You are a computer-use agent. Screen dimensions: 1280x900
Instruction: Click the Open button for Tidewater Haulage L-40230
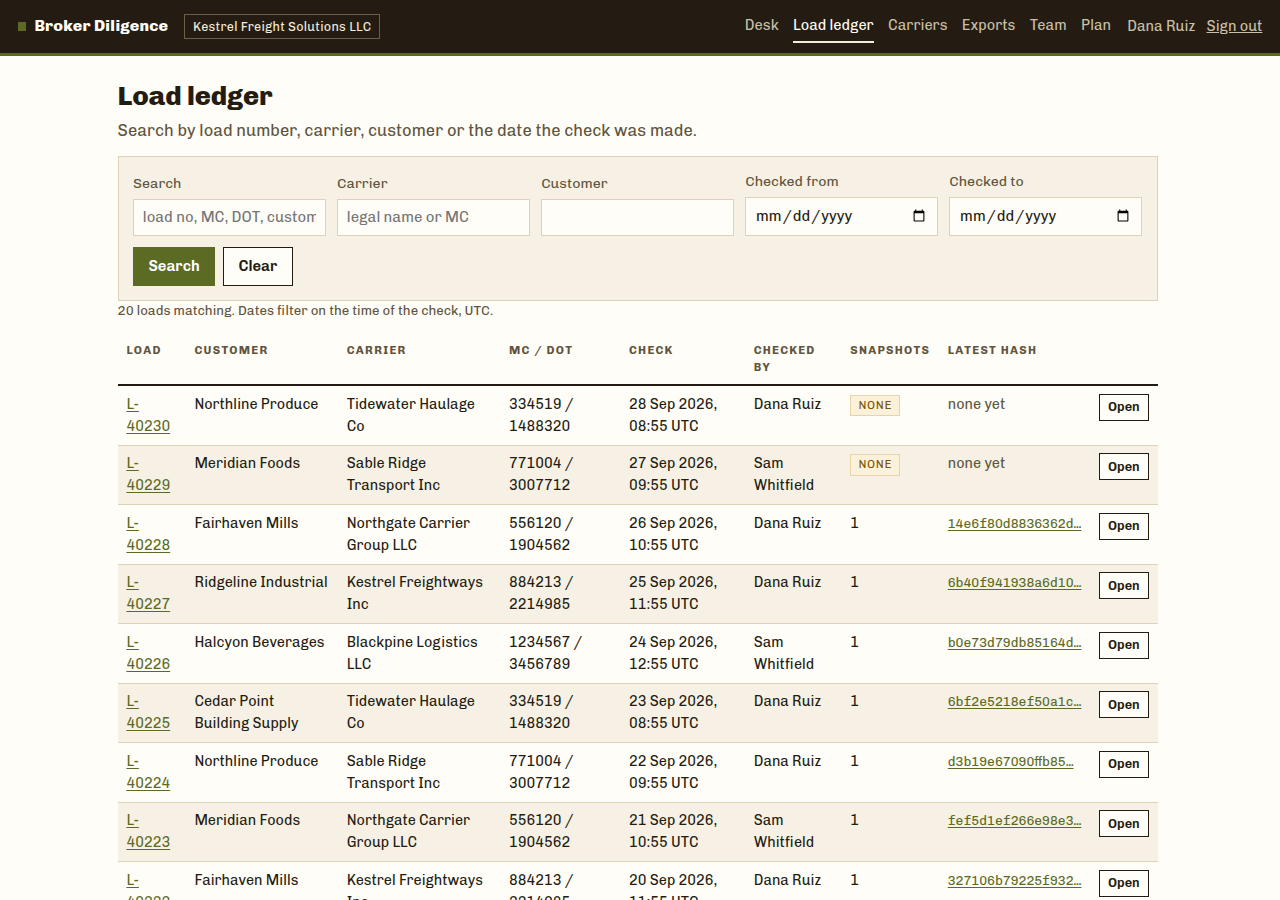1124,407
